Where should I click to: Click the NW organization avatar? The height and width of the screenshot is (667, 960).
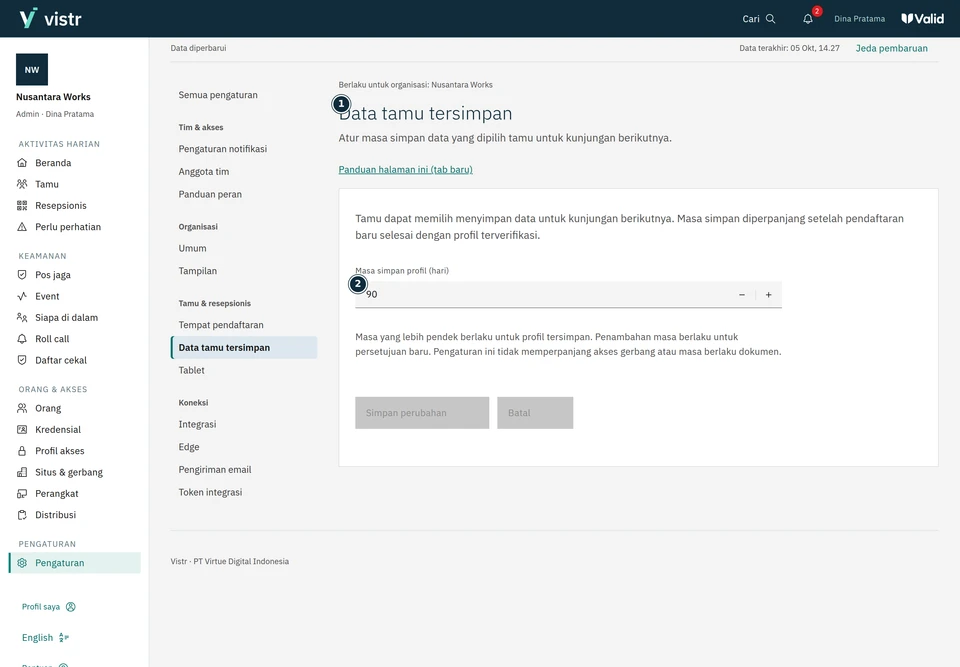[x=32, y=70]
